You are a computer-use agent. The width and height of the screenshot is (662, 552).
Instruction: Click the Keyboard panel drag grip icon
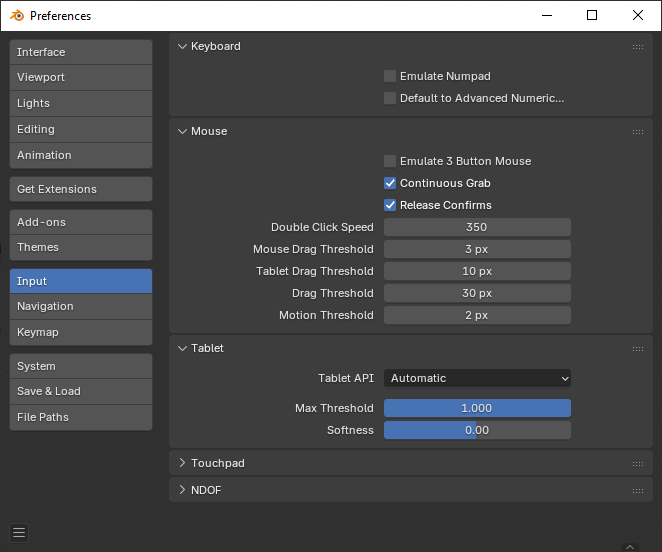pos(637,47)
